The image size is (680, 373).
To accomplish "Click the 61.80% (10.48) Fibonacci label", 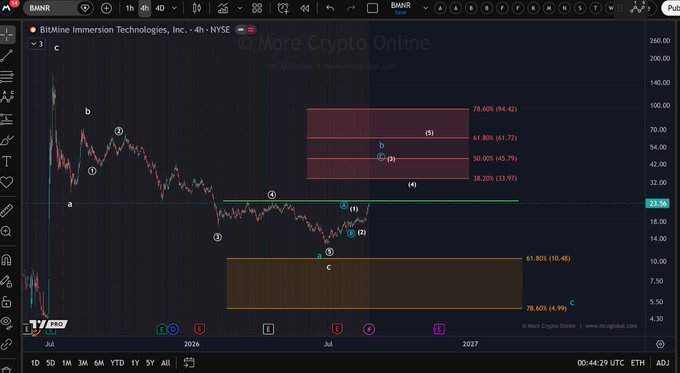I will coord(548,258).
